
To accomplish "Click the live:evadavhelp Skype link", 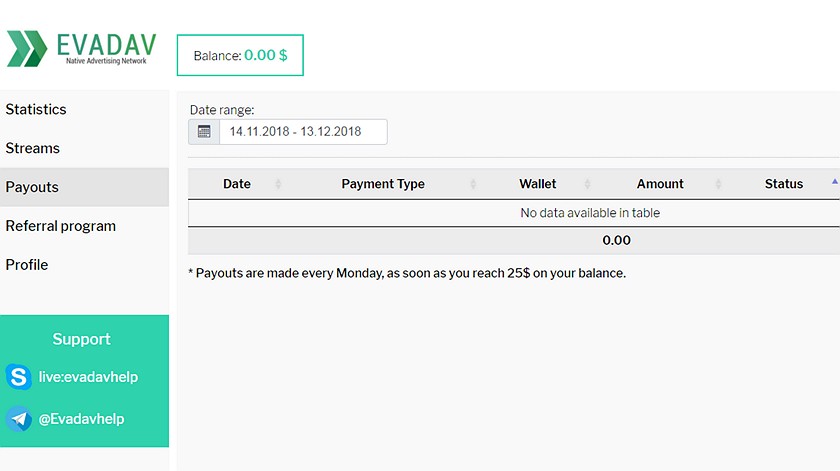I will [x=88, y=377].
